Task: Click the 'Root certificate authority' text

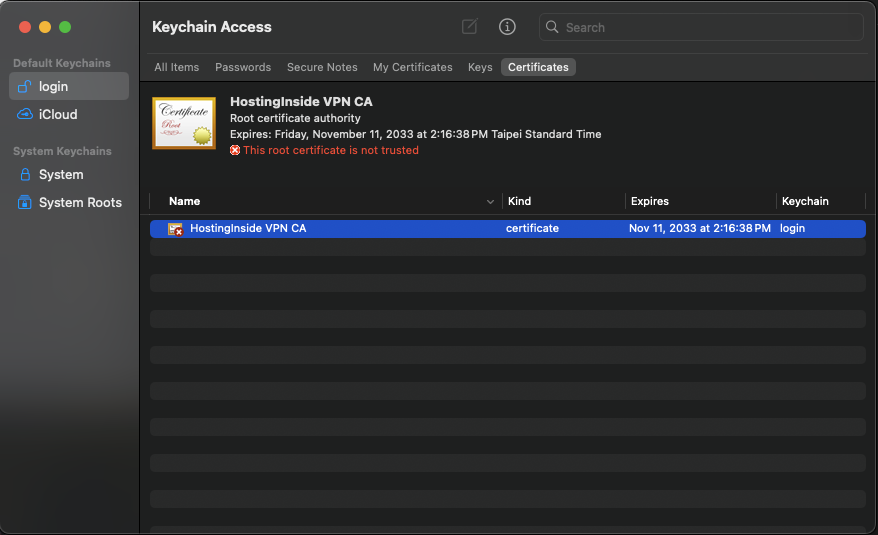Action: click(x=295, y=118)
